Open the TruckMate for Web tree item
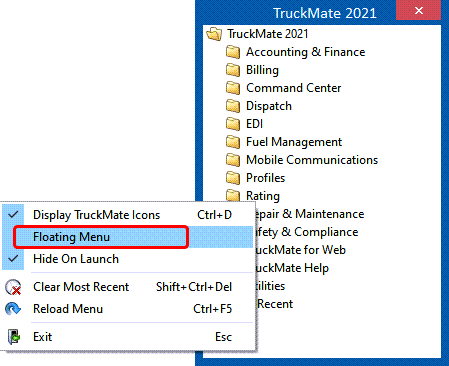 (300, 250)
